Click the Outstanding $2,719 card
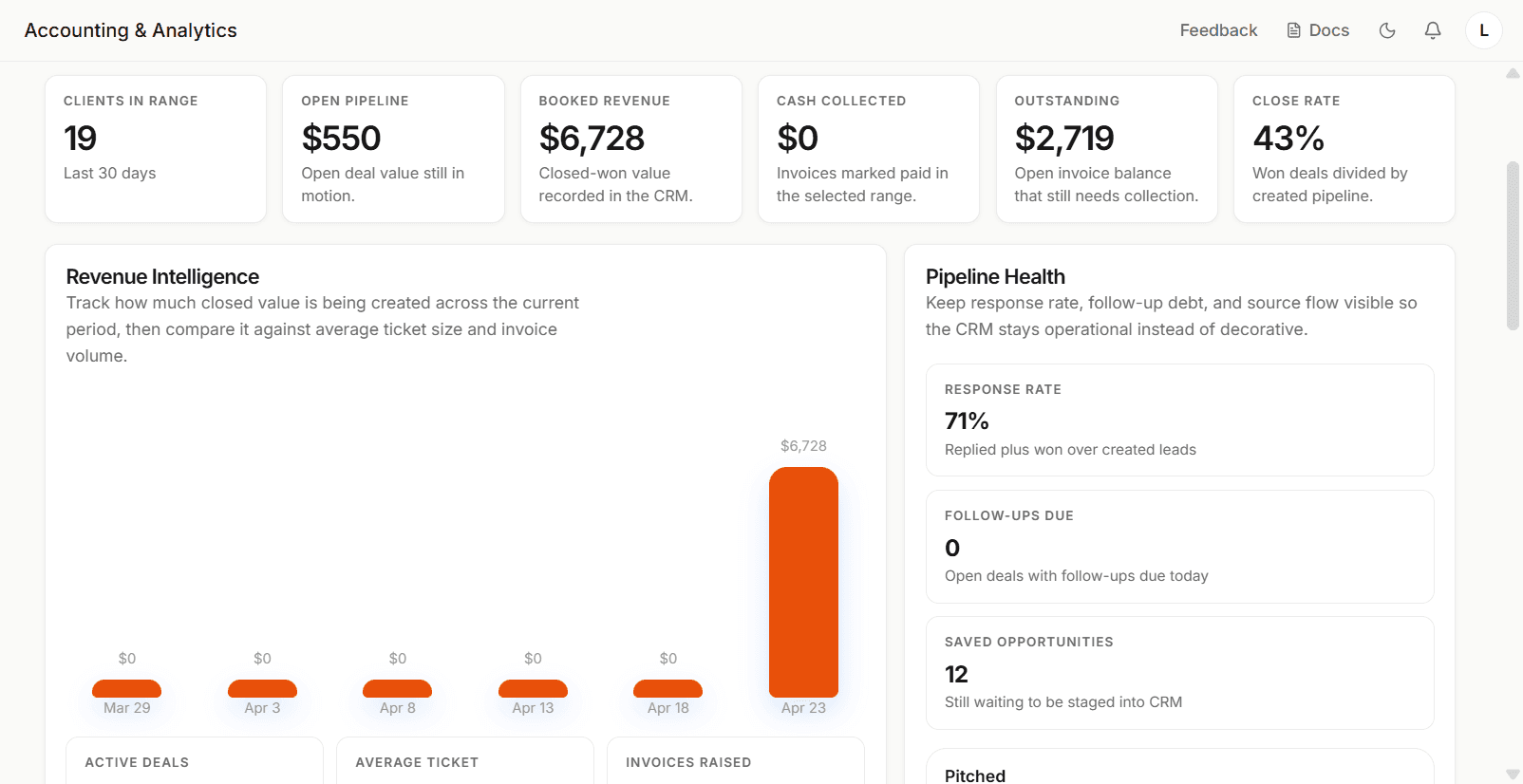Viewport: 1523px width, 784px height. pos(1107,149)
